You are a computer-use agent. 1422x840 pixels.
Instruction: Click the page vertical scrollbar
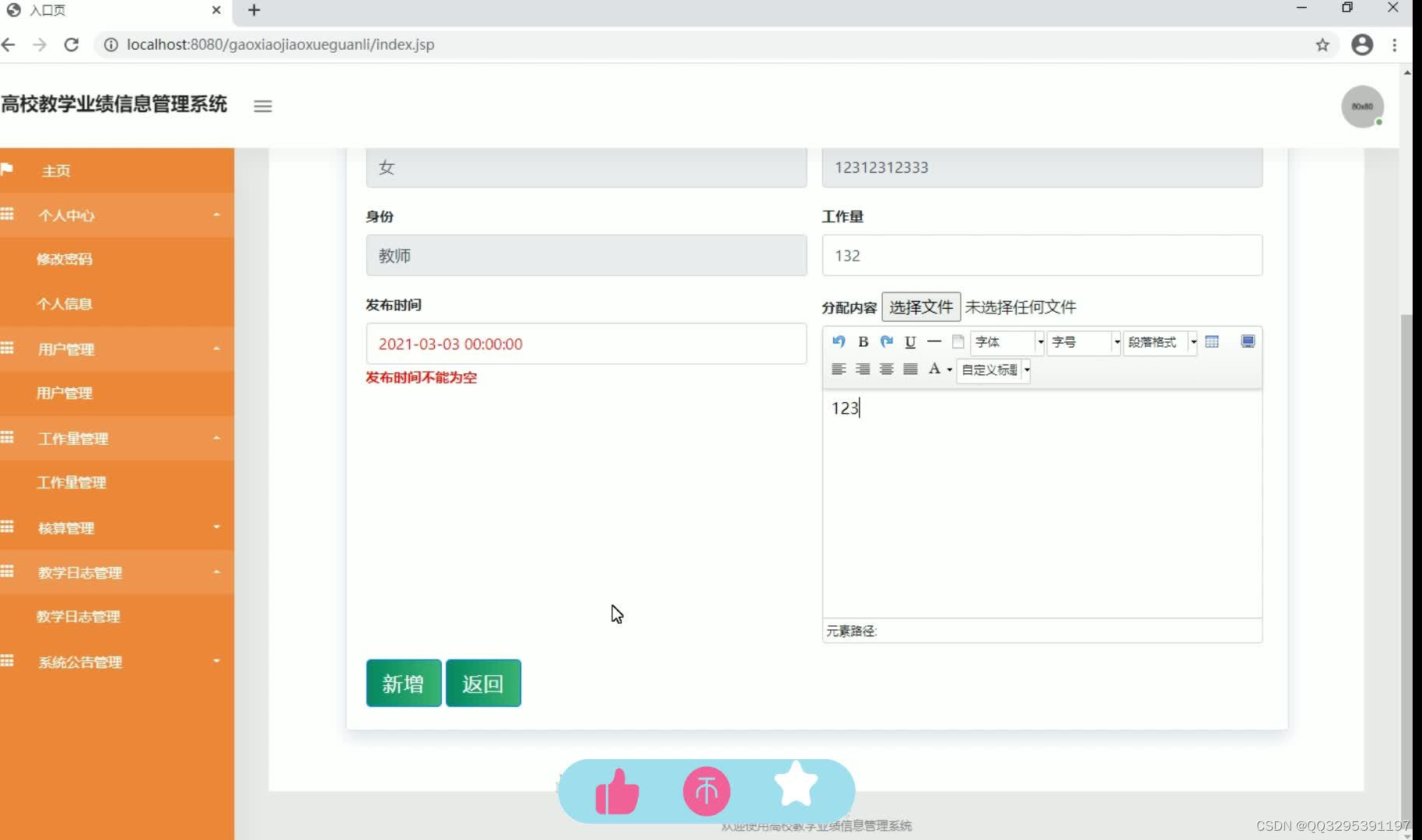(x=1407, y=573)
